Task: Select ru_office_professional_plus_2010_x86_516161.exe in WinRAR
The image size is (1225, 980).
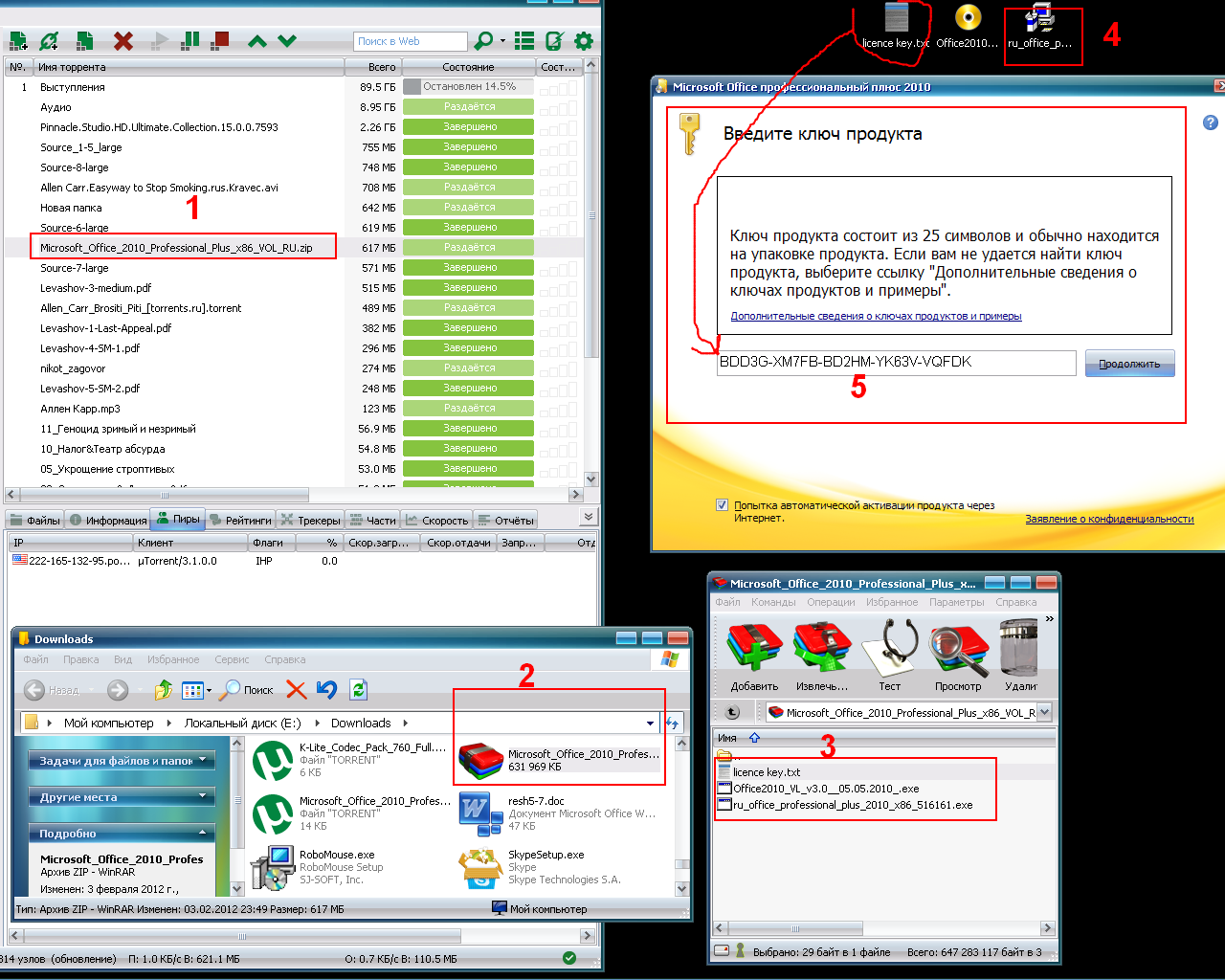Action: (845, 805)
